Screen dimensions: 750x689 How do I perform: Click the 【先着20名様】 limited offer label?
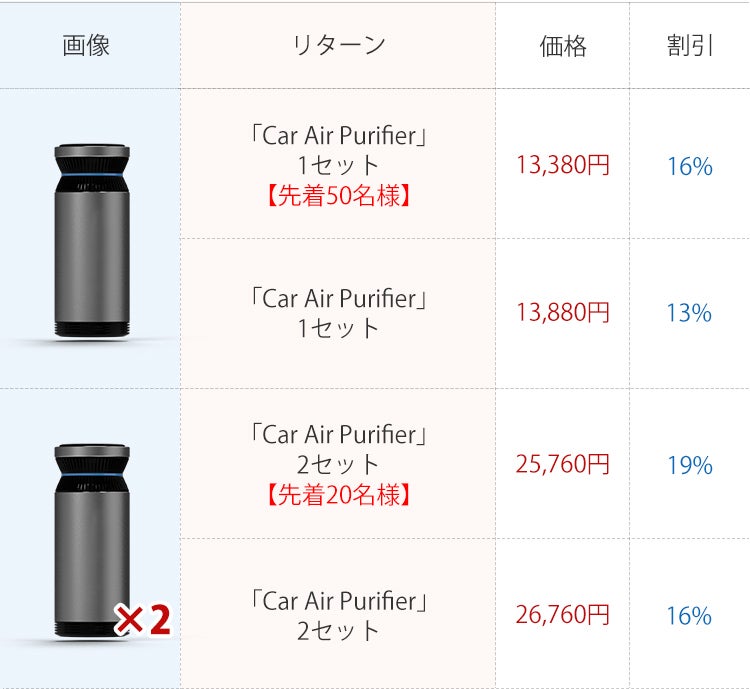[x=338, y=494]
